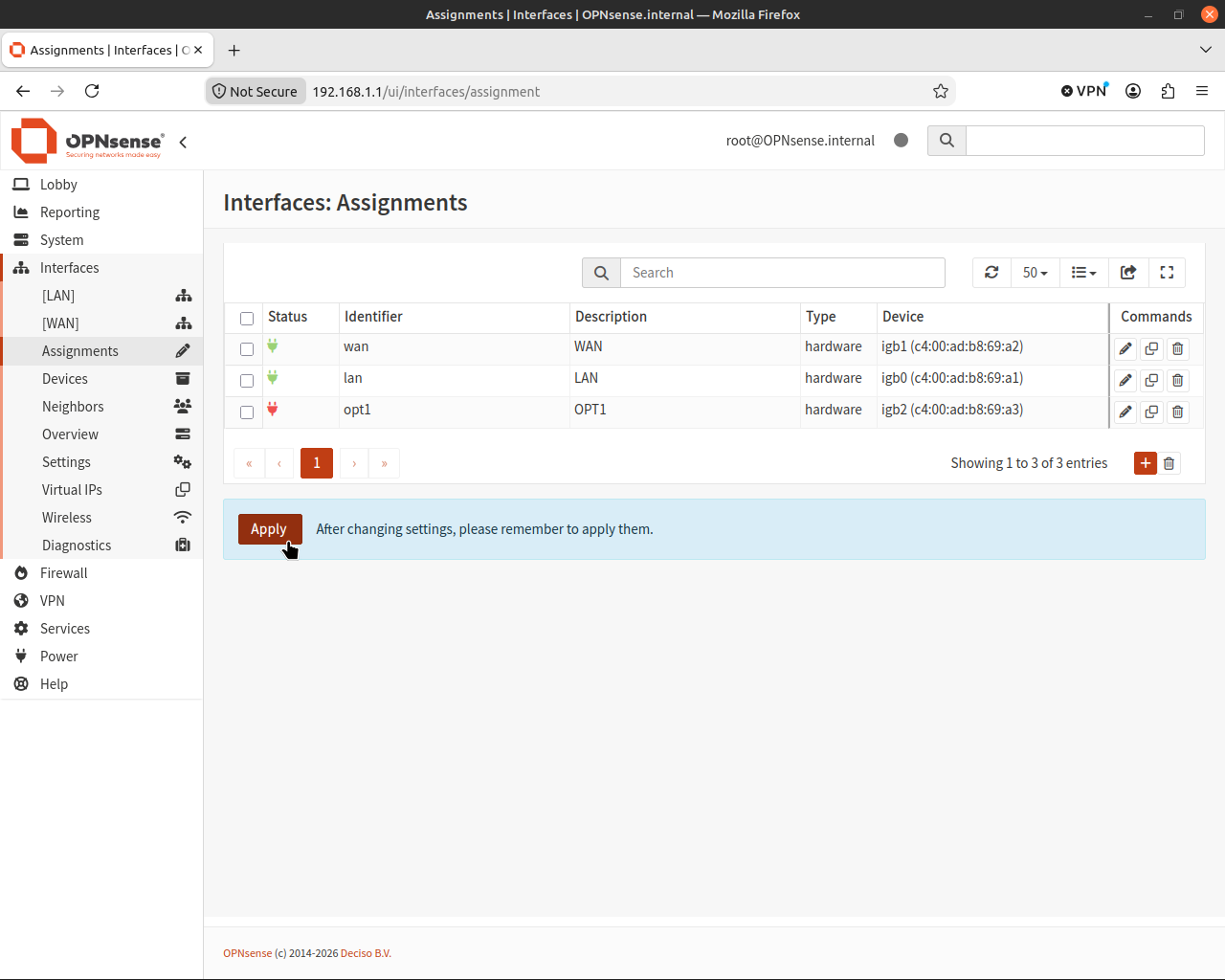
Task: Tick the opt1 row checkbox
Action: pos(247,412)
